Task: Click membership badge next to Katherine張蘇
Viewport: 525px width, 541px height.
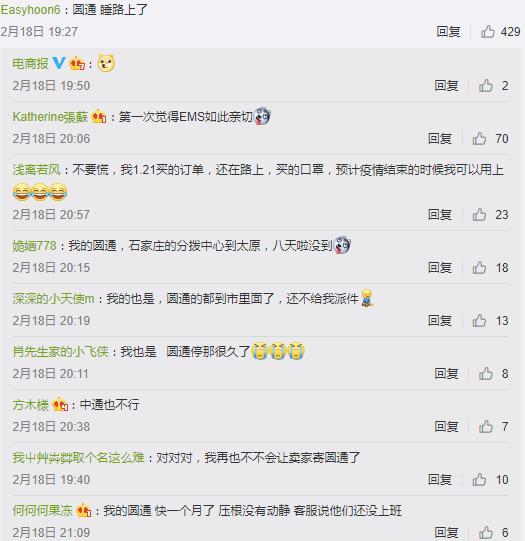Action: click(99, 117)
